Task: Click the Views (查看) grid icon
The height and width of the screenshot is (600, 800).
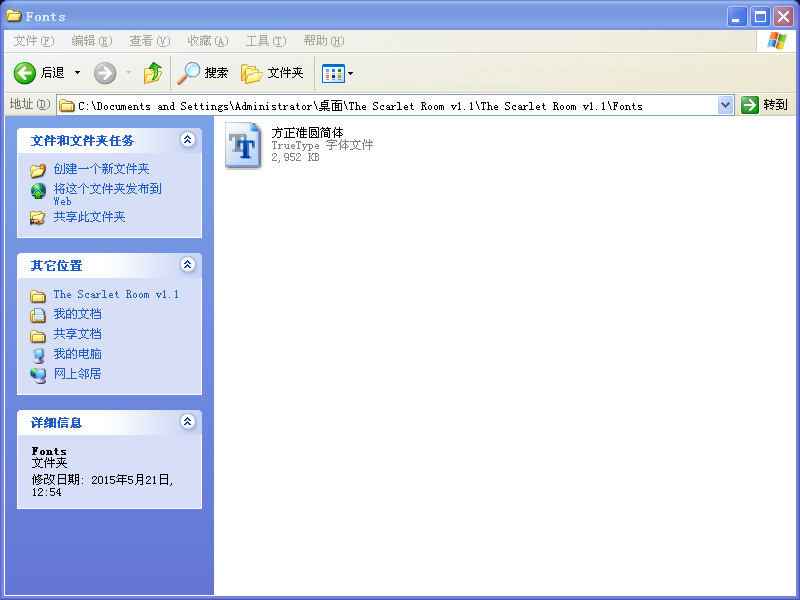Action: tap(334, 73)
